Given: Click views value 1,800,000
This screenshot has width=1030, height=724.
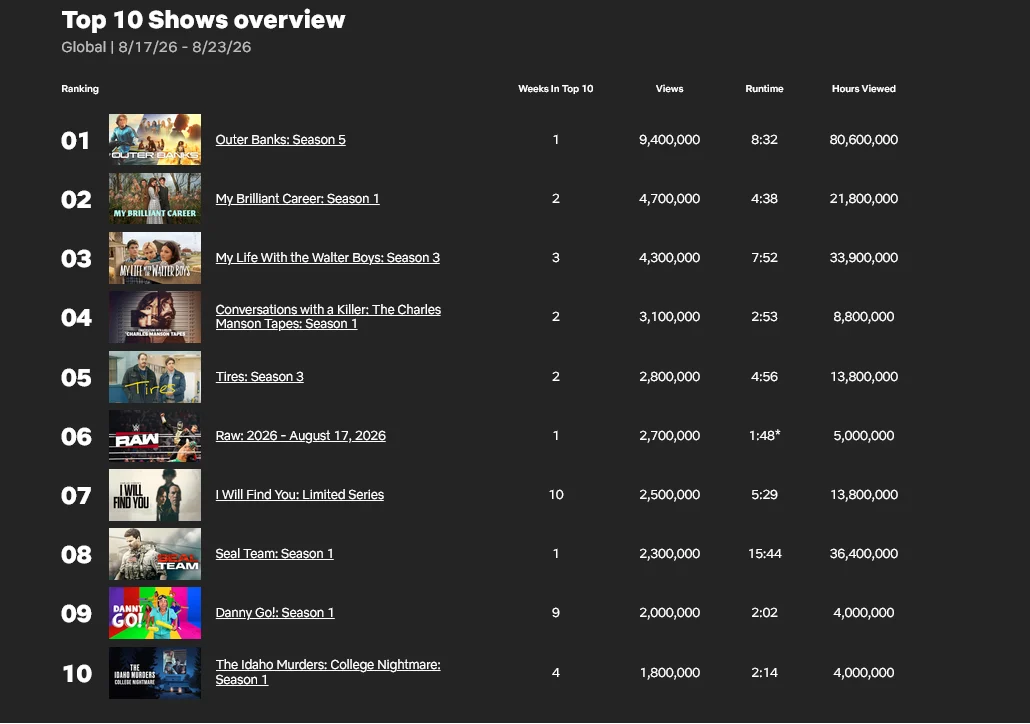Looking at the screenshot, I should [669, 673].
